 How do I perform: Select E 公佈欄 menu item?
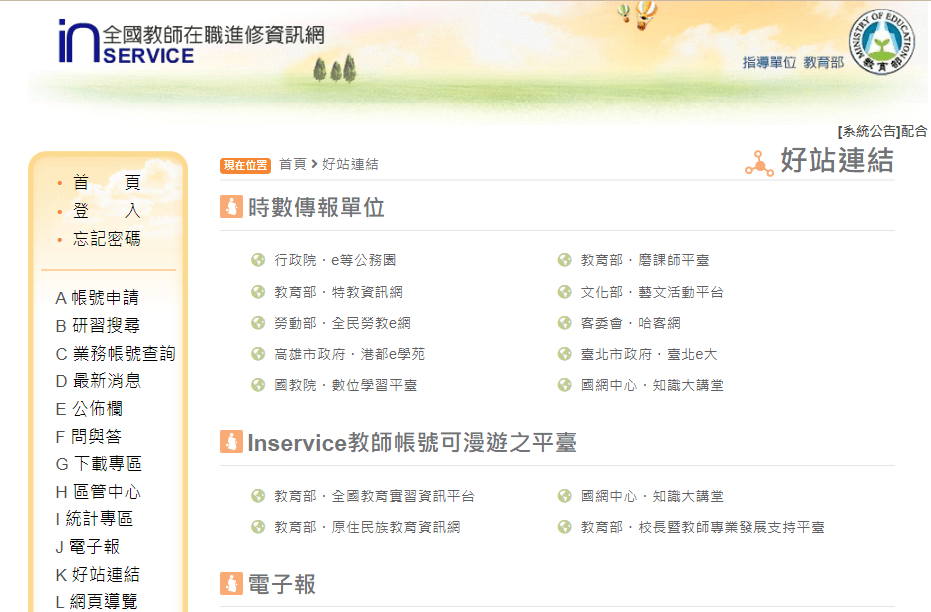point(89,408)
